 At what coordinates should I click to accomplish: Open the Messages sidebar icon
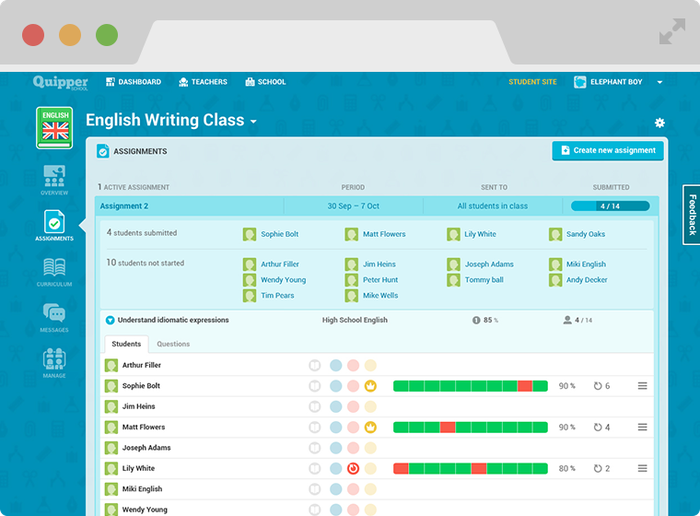(54, 316)
